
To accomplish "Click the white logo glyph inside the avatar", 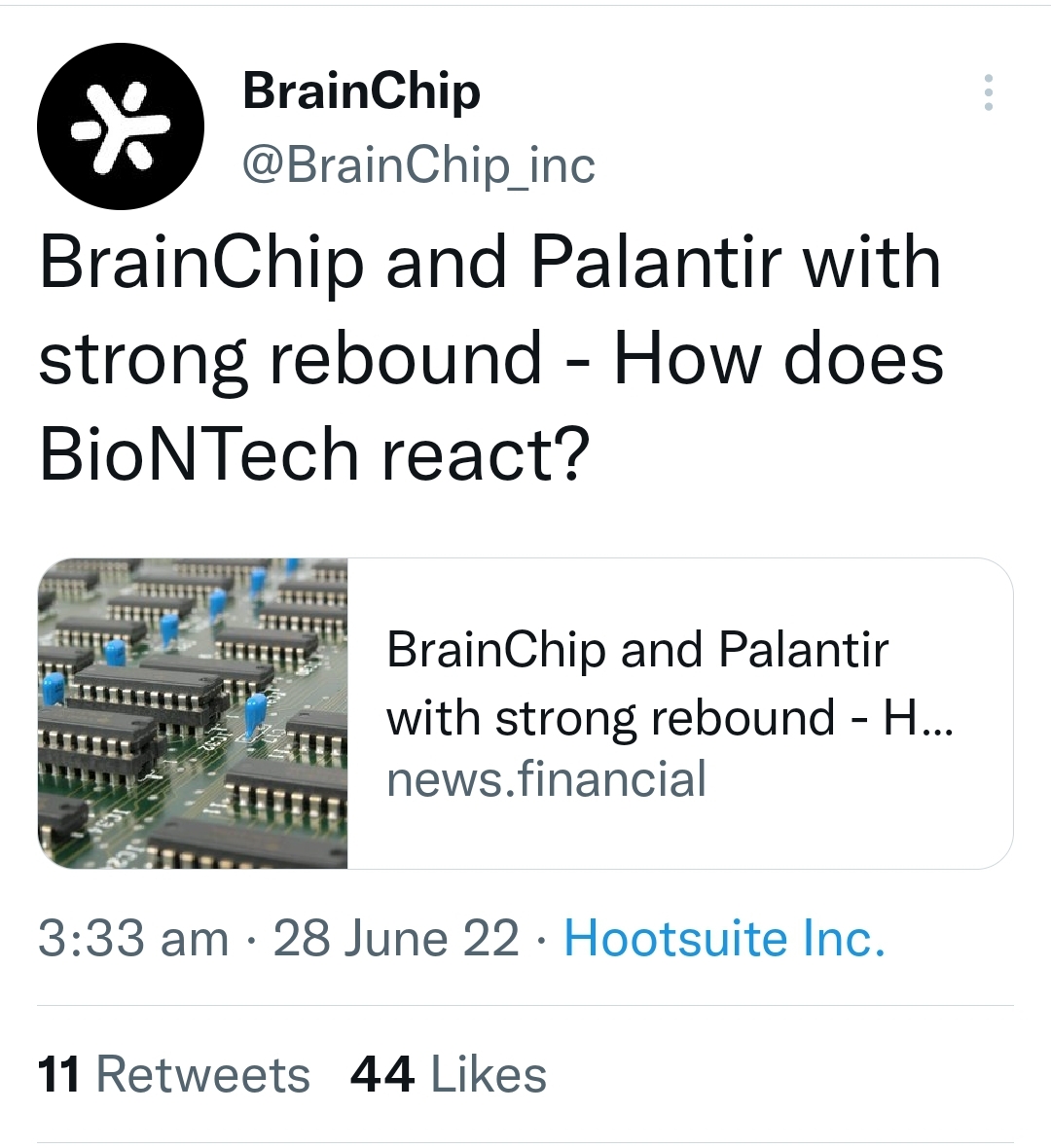I will click(120, 127).
